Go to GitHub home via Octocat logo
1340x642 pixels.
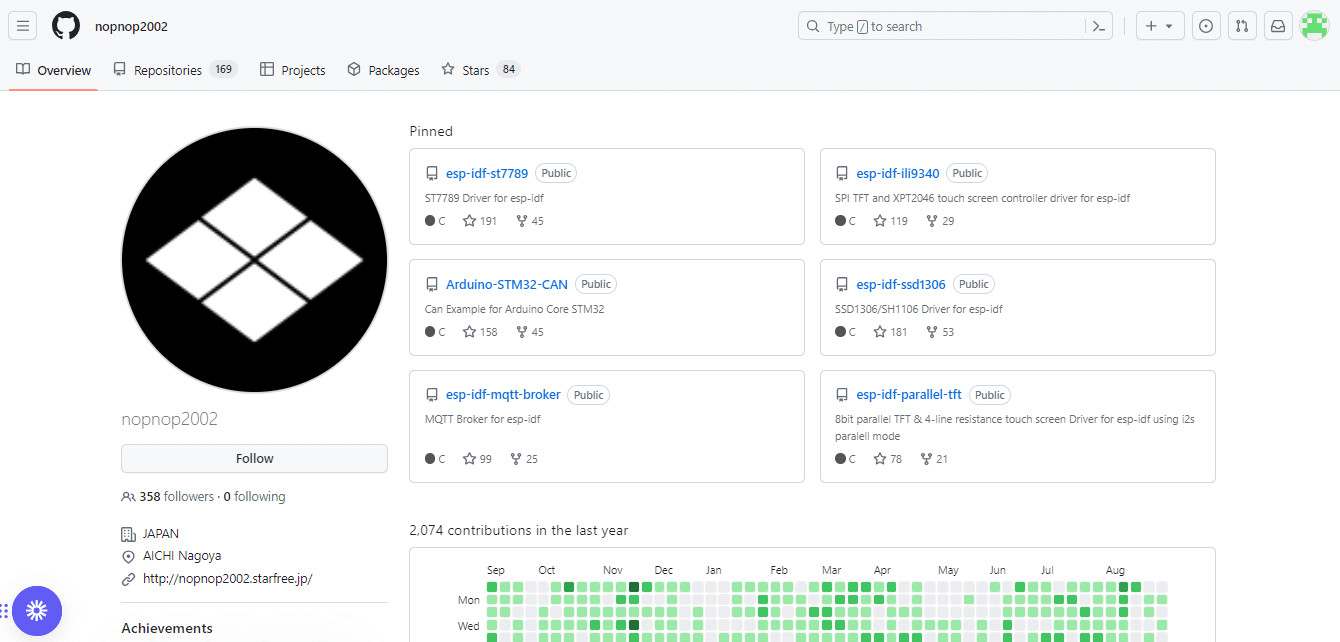pos(66,26)
